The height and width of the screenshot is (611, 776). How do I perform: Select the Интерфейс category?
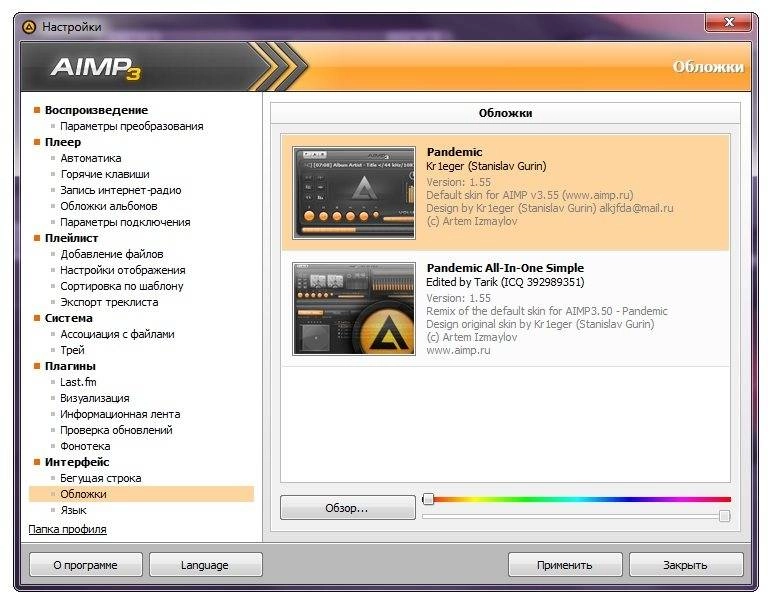(x=77, y=462)
